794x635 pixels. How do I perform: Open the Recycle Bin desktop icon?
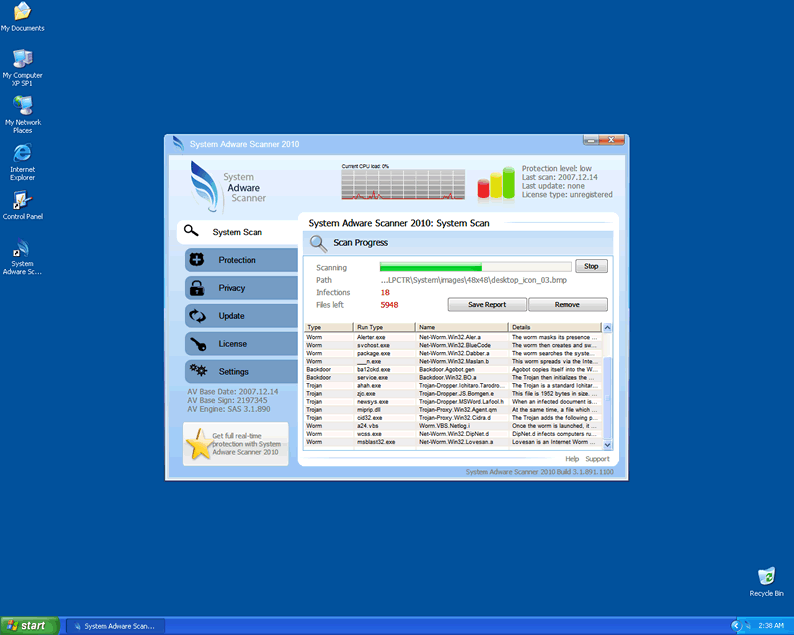click(x=766, y=576)
